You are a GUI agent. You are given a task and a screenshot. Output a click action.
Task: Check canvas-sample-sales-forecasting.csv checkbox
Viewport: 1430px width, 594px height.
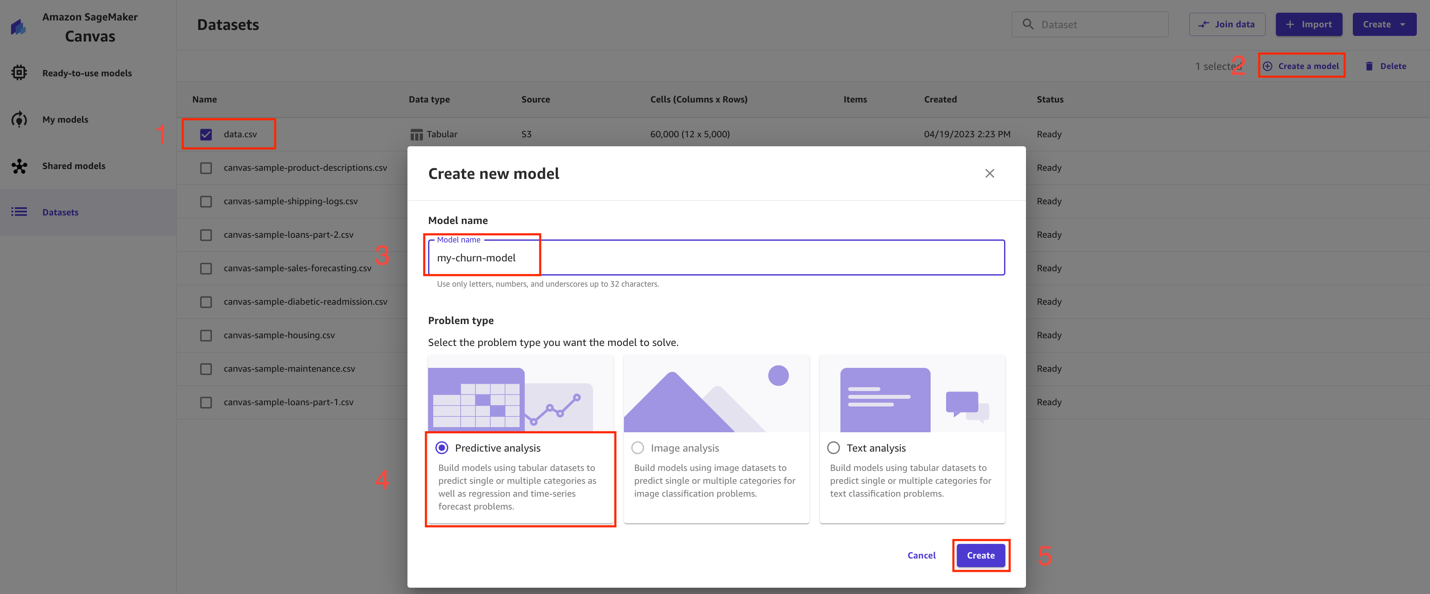pyautogui.click(x=206, y=268)
